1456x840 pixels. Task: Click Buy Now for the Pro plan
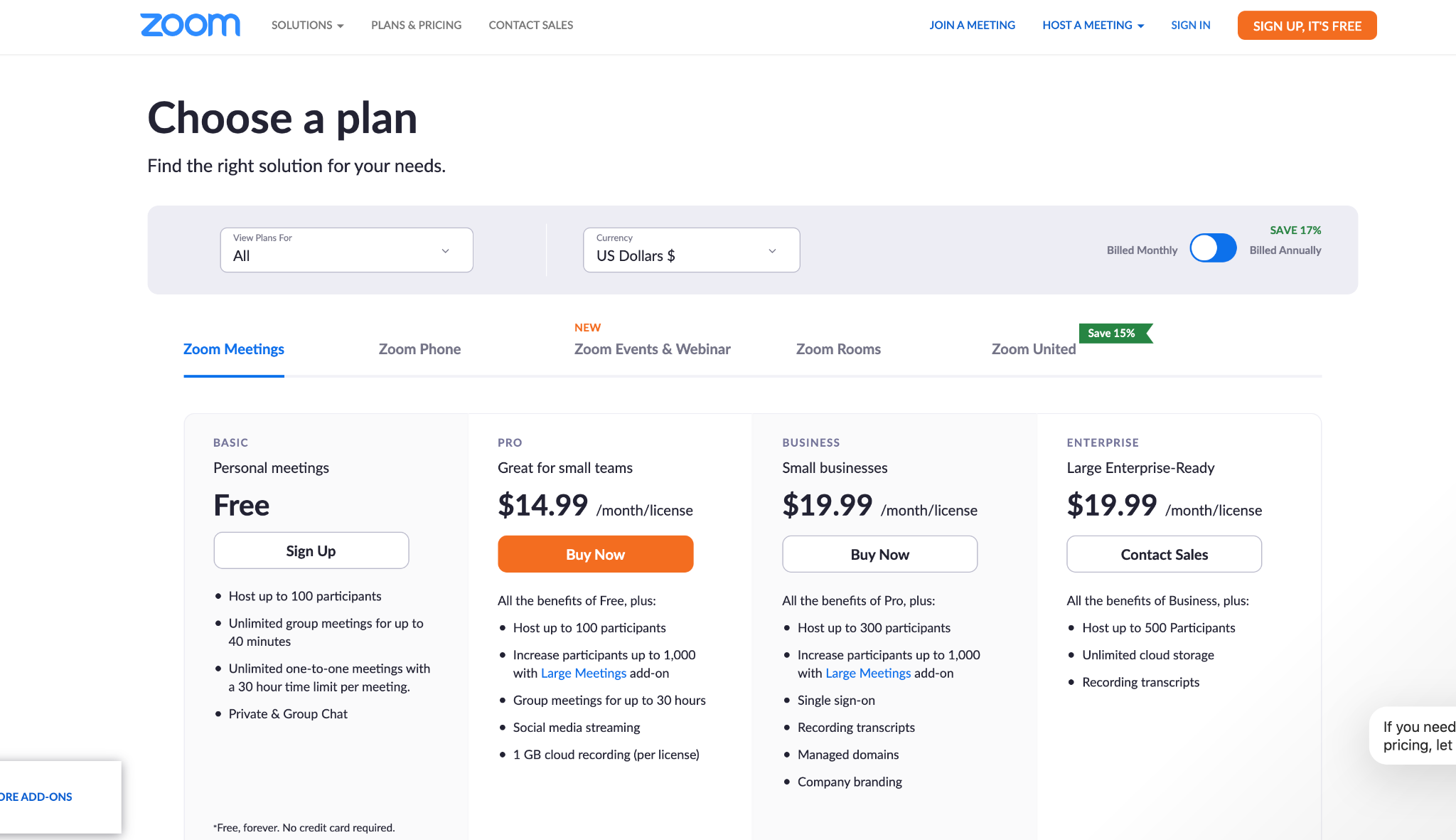[595, 554]
